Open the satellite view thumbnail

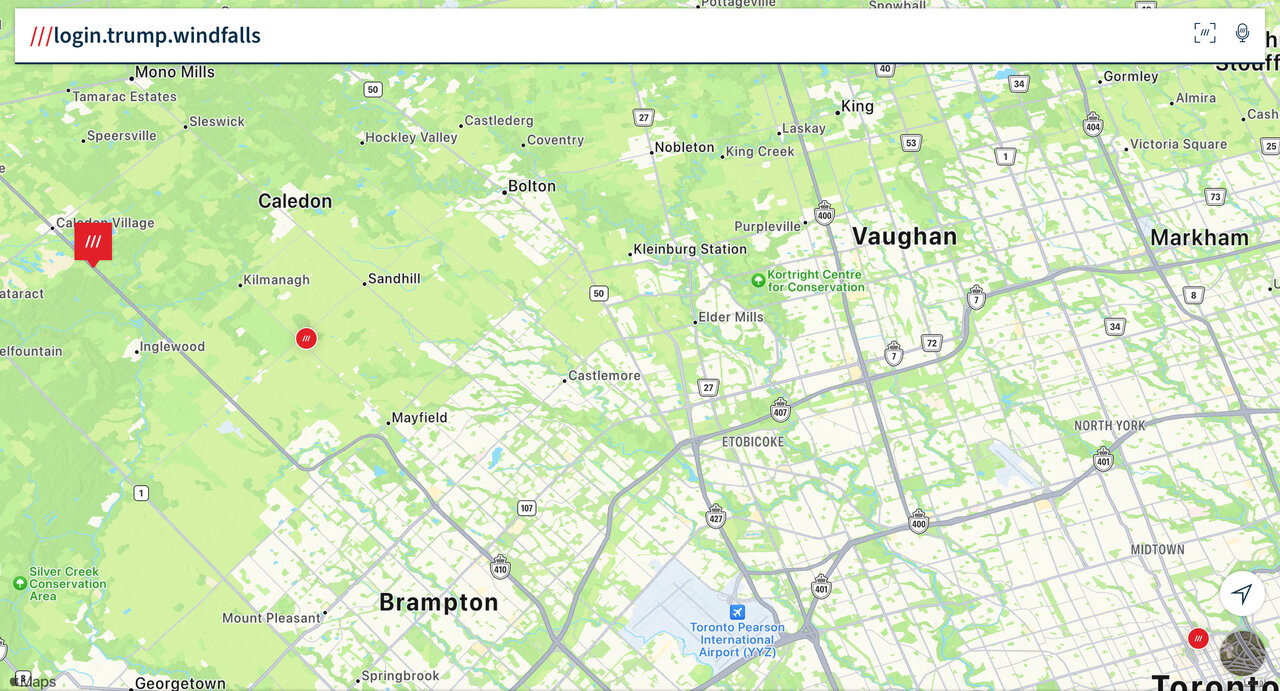[x=1243, y=653]
